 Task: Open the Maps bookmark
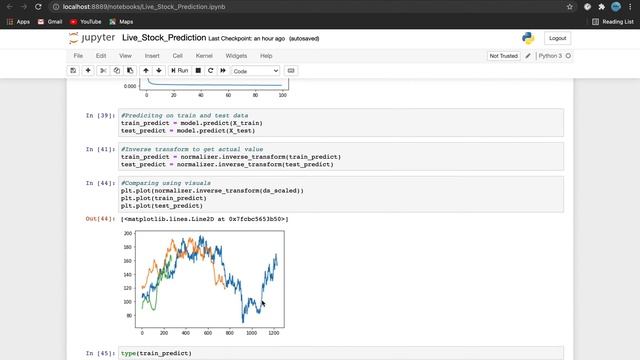[121, 22]
